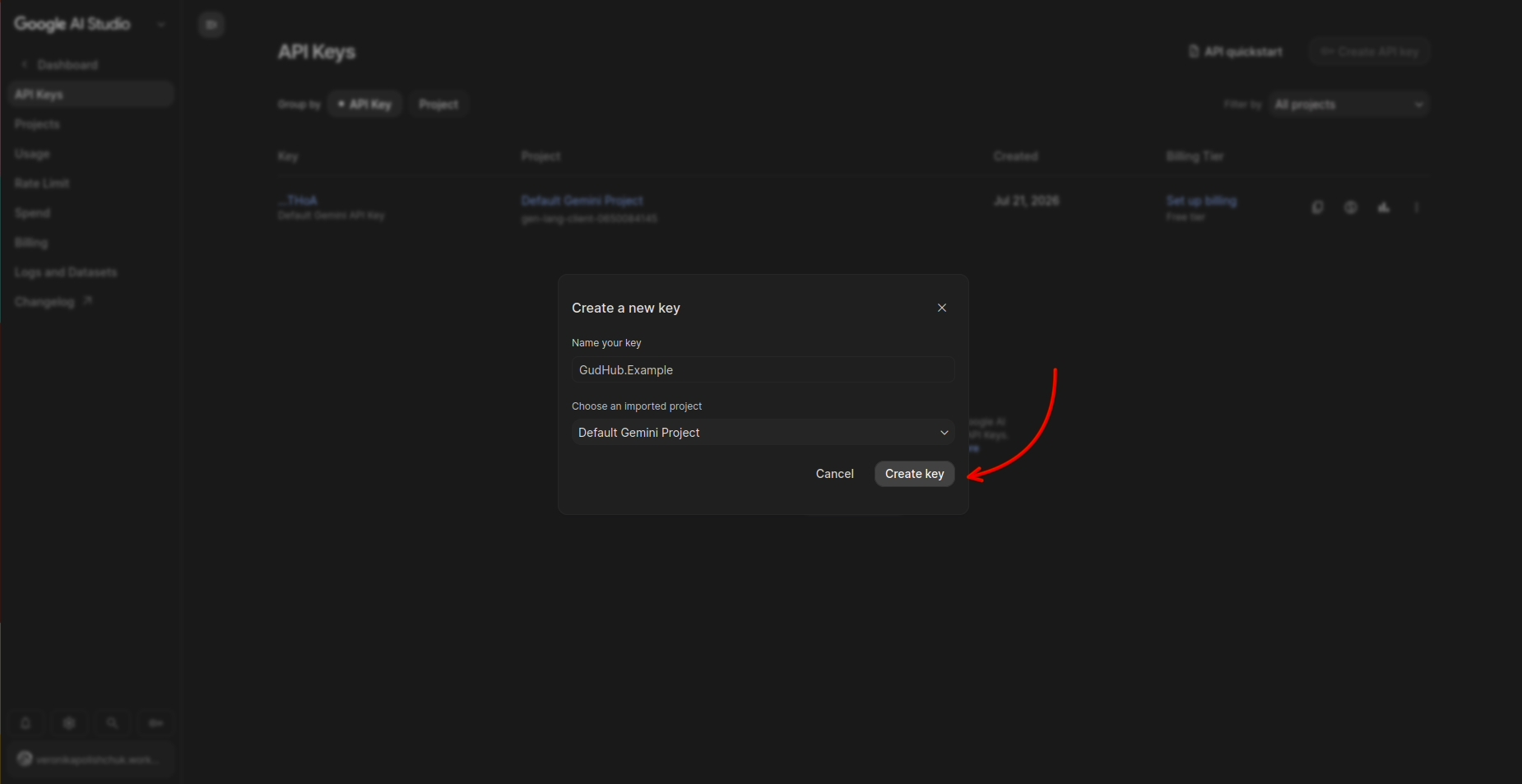The image size is (1522, 784).
Task: Click the search icon at the sidebar bottom
Action: [113, 723]
